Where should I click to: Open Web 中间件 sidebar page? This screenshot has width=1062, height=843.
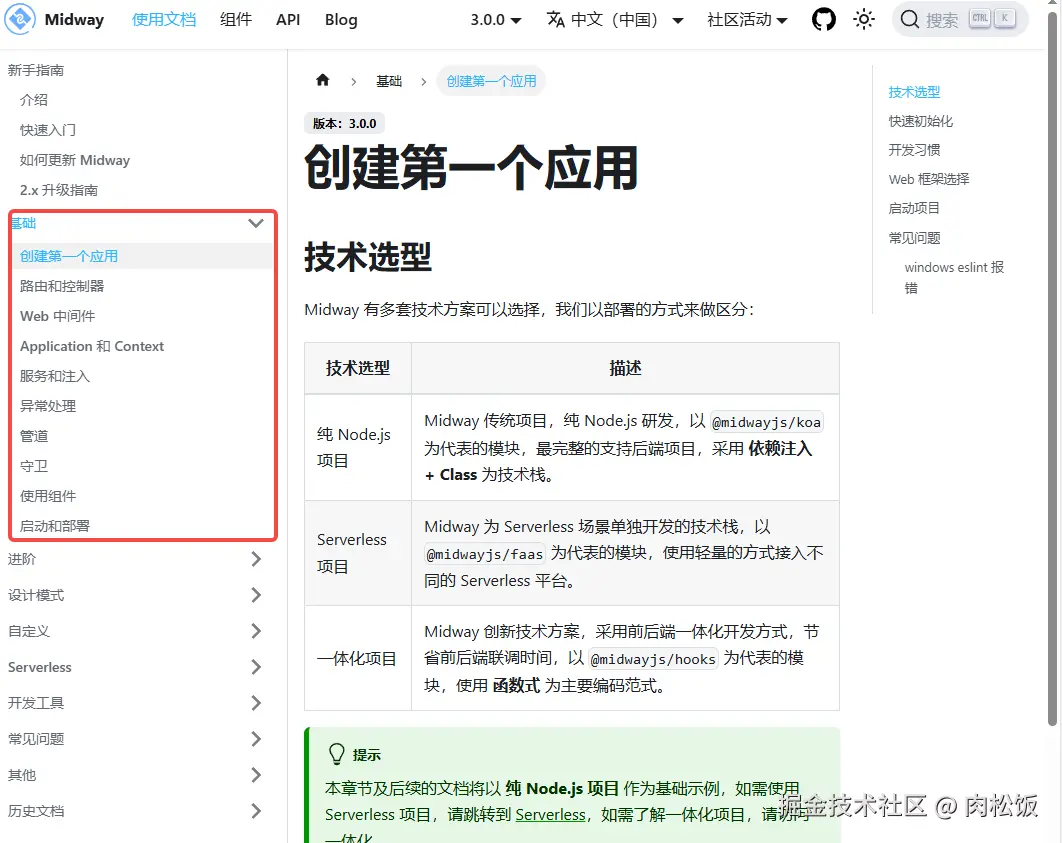click(58, 316)
